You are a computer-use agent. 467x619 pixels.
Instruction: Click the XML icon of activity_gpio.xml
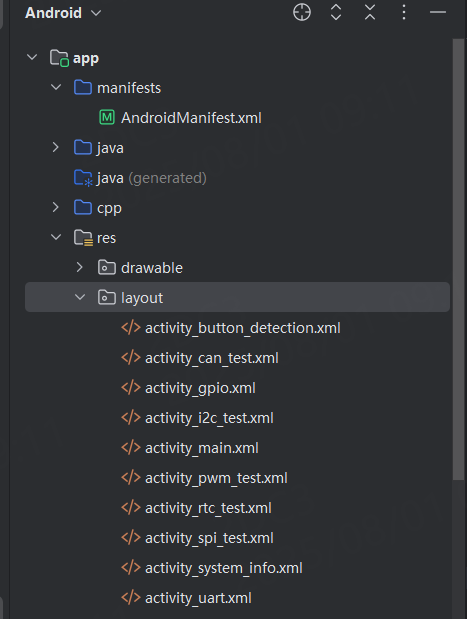(131, 387)
